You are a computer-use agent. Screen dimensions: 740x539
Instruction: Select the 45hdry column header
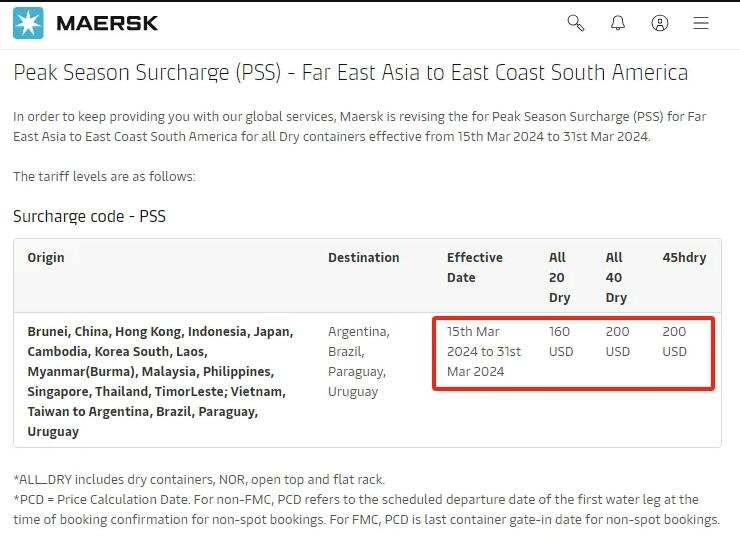[x=684, y=257]
